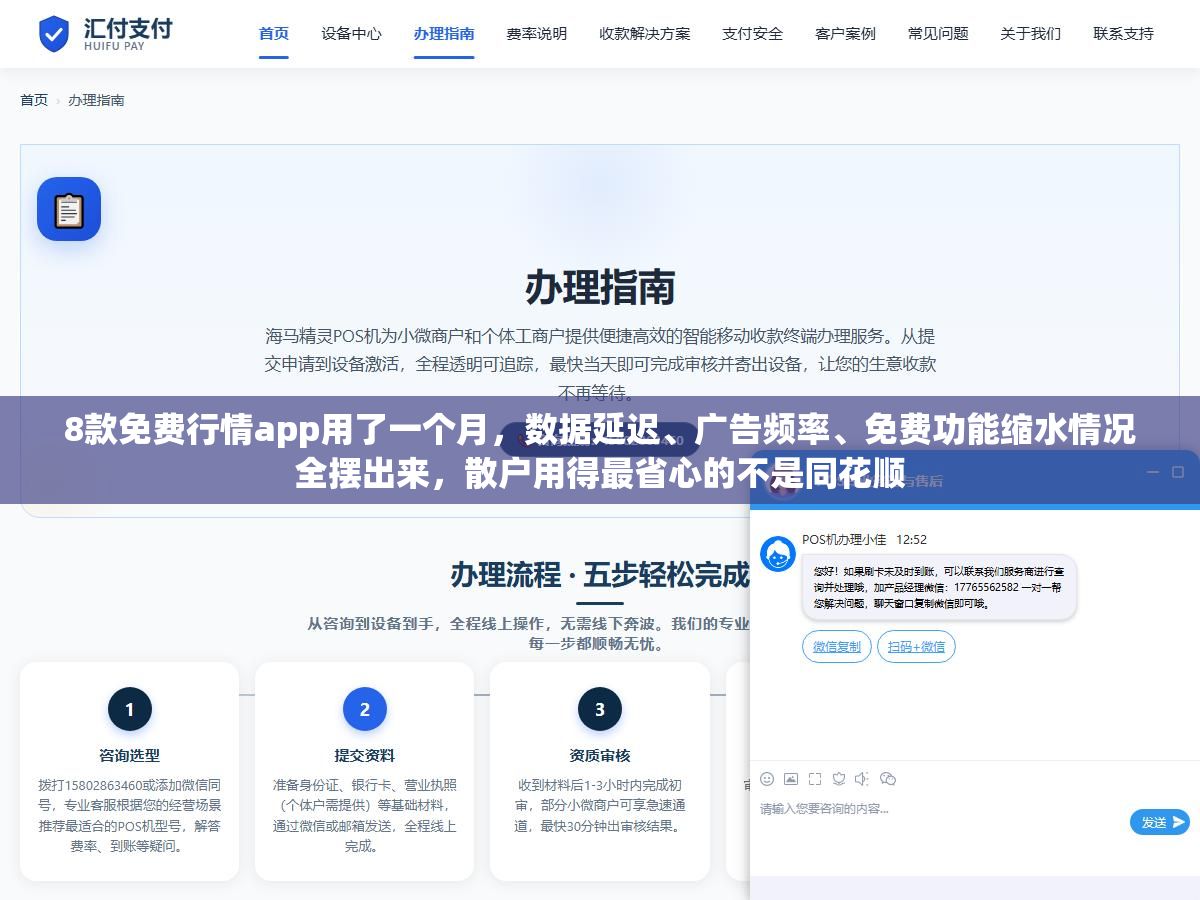Screen dimensions: 1200x900
Task: Maximize the chat widget window
Action: click(x=1177, y=473)
